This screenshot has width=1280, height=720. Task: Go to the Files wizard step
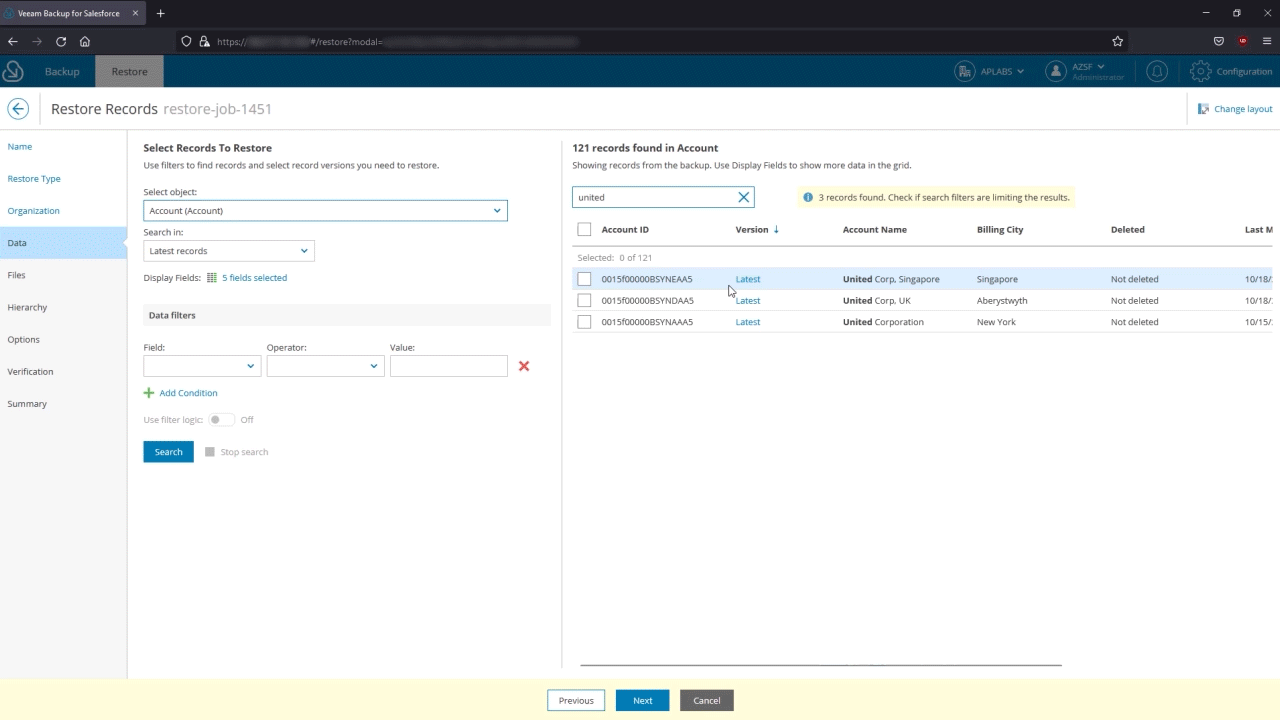coord(16,275)
